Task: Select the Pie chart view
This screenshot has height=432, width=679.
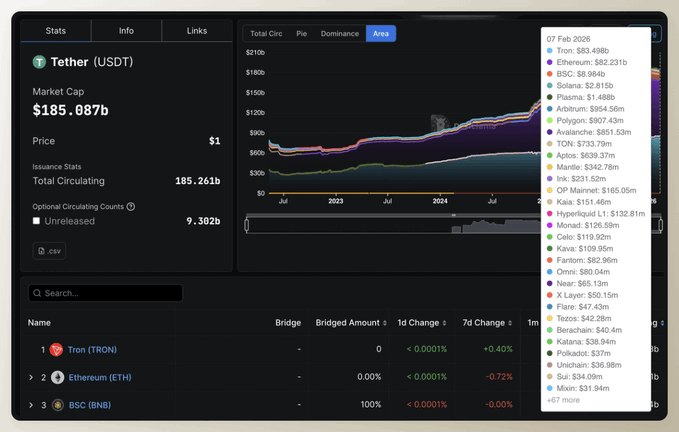Action: coord(300,34)
